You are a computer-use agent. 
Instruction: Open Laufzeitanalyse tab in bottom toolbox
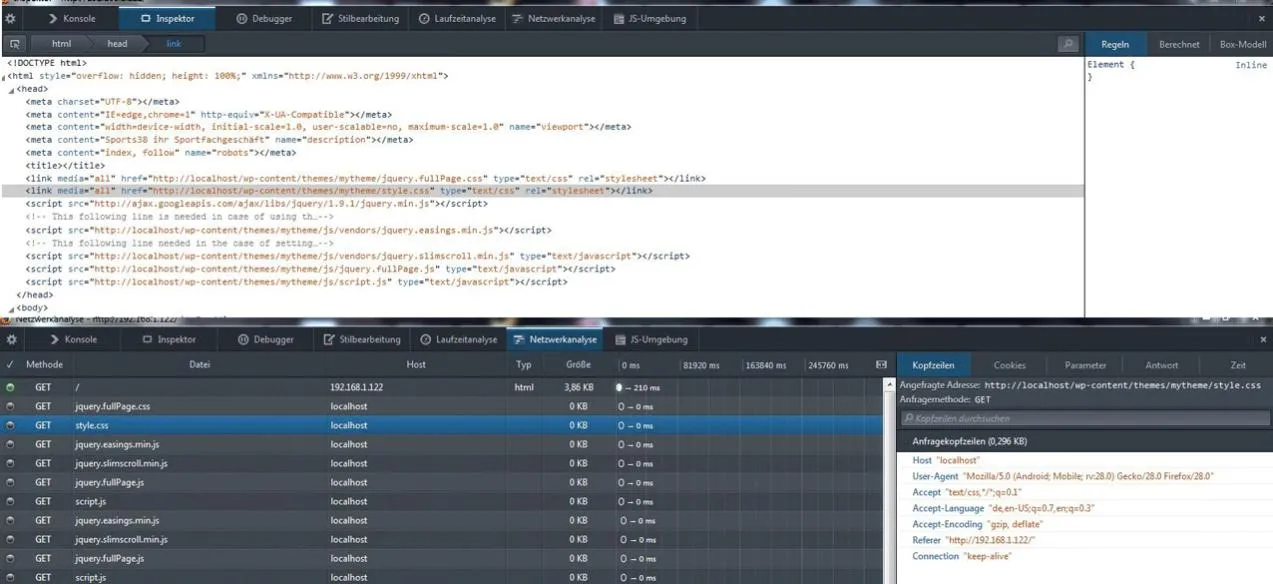pos(458,340)
